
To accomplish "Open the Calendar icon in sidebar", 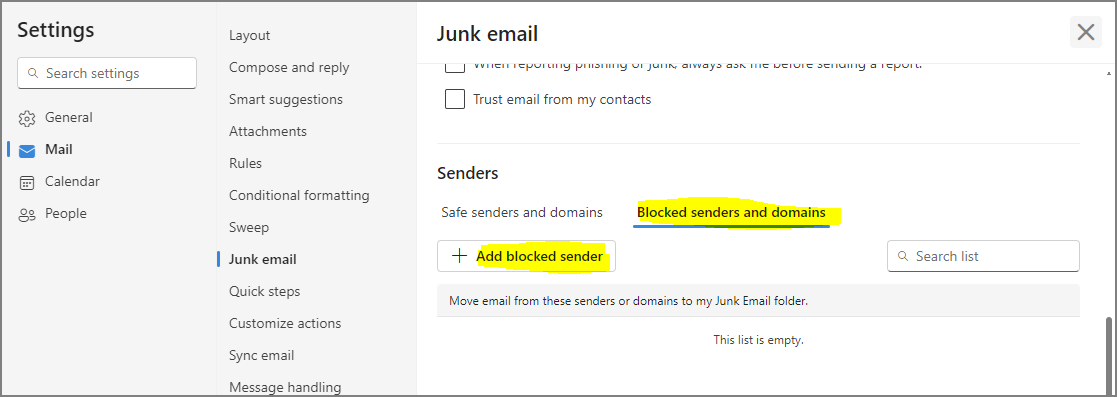I will [27, 182].
